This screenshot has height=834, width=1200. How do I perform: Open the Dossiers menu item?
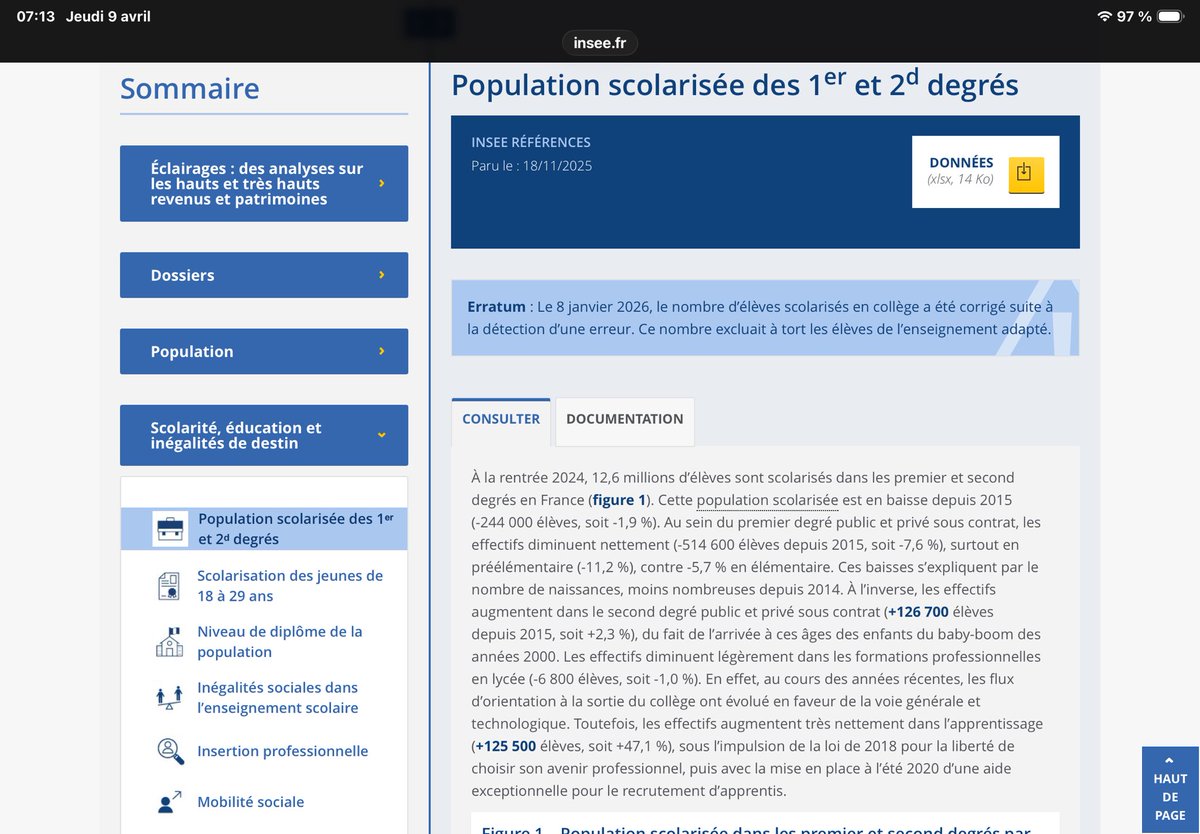pyautogui.click(x=264, y=275)
